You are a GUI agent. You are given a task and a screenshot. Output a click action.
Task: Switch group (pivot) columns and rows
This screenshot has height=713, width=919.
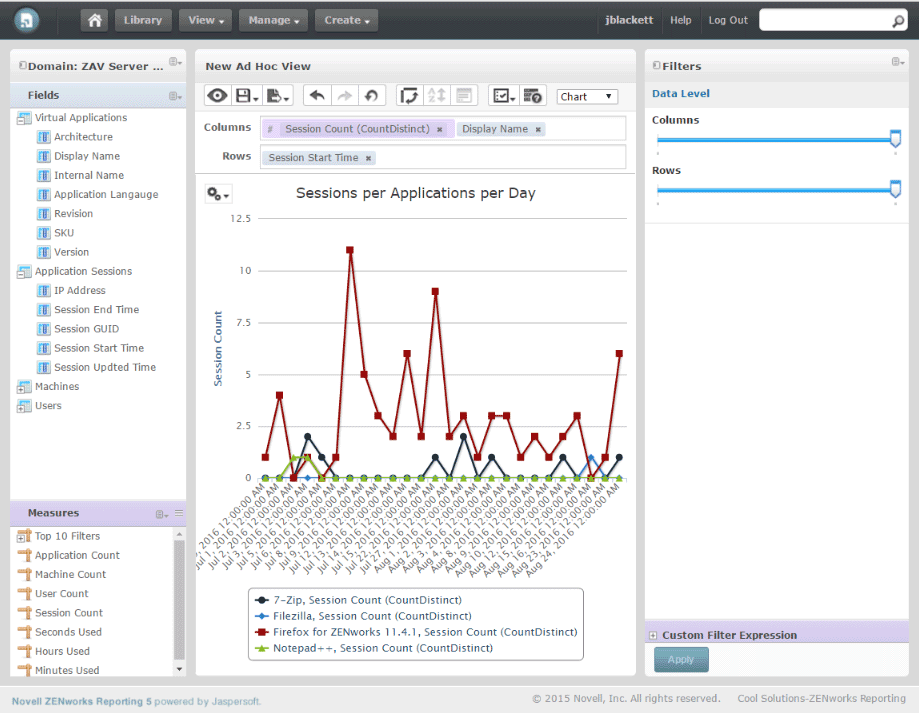pyautogui.click(x=409, y=95)
